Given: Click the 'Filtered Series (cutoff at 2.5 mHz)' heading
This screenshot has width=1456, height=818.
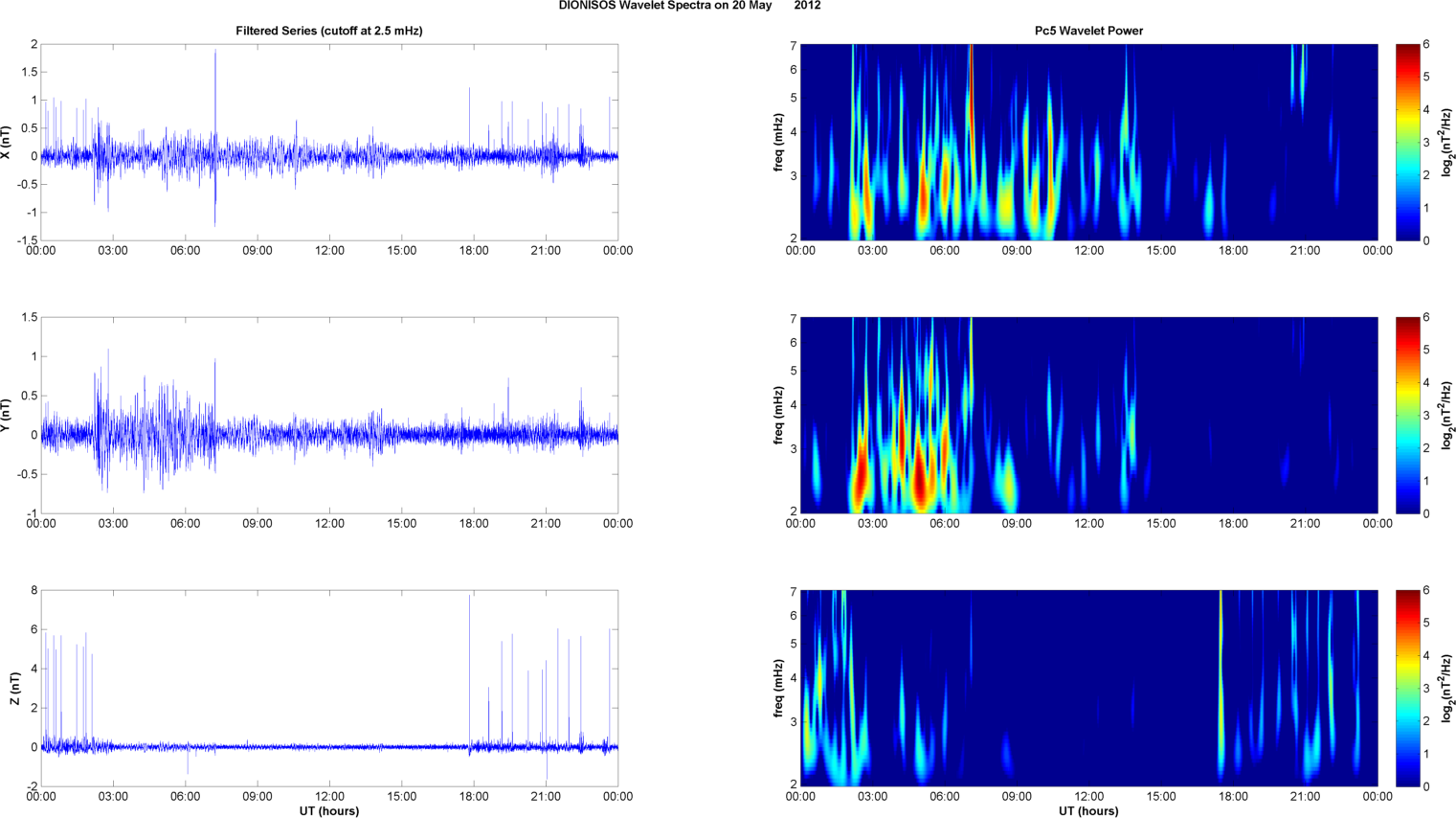Looking at the screenshot, I should click(329, 31).
